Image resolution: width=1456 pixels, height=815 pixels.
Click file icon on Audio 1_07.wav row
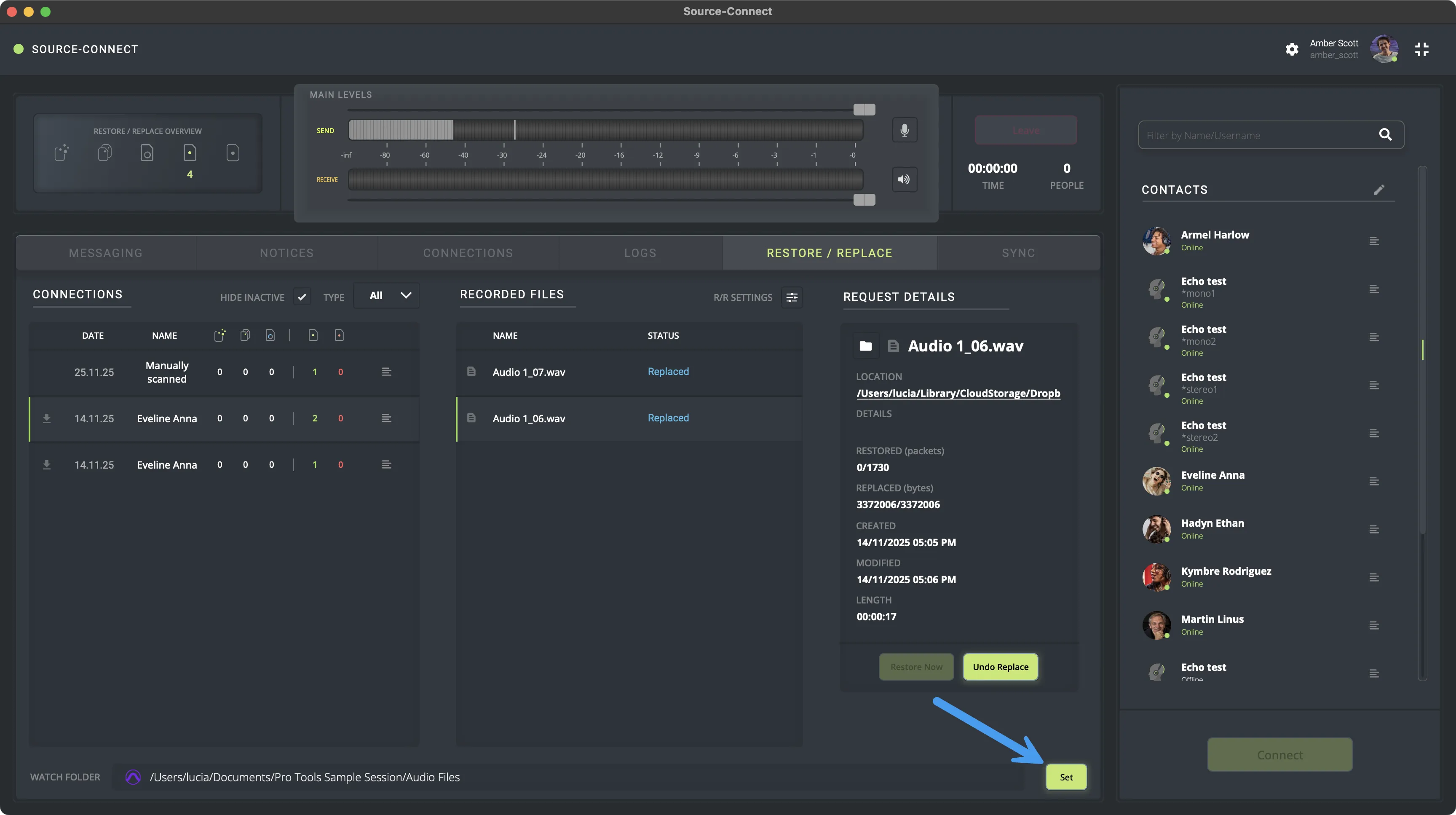471,371
